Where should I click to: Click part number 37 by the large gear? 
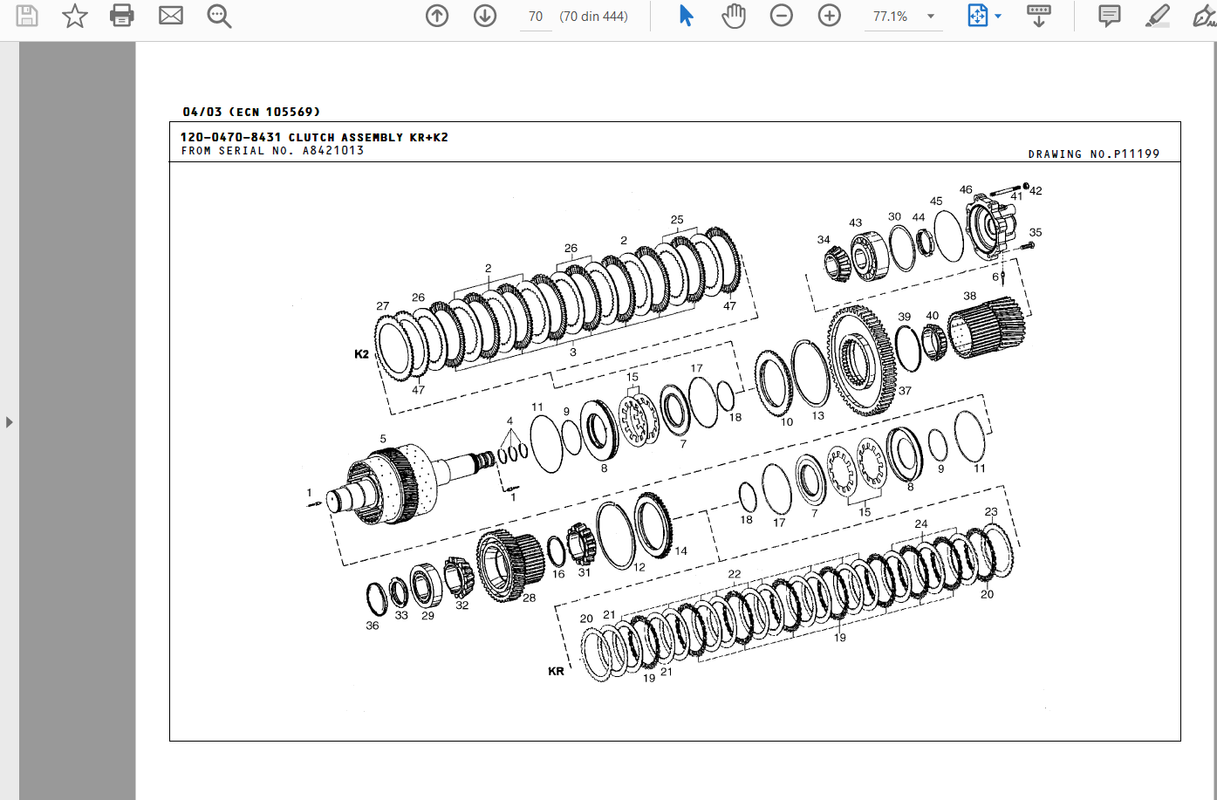905,391
